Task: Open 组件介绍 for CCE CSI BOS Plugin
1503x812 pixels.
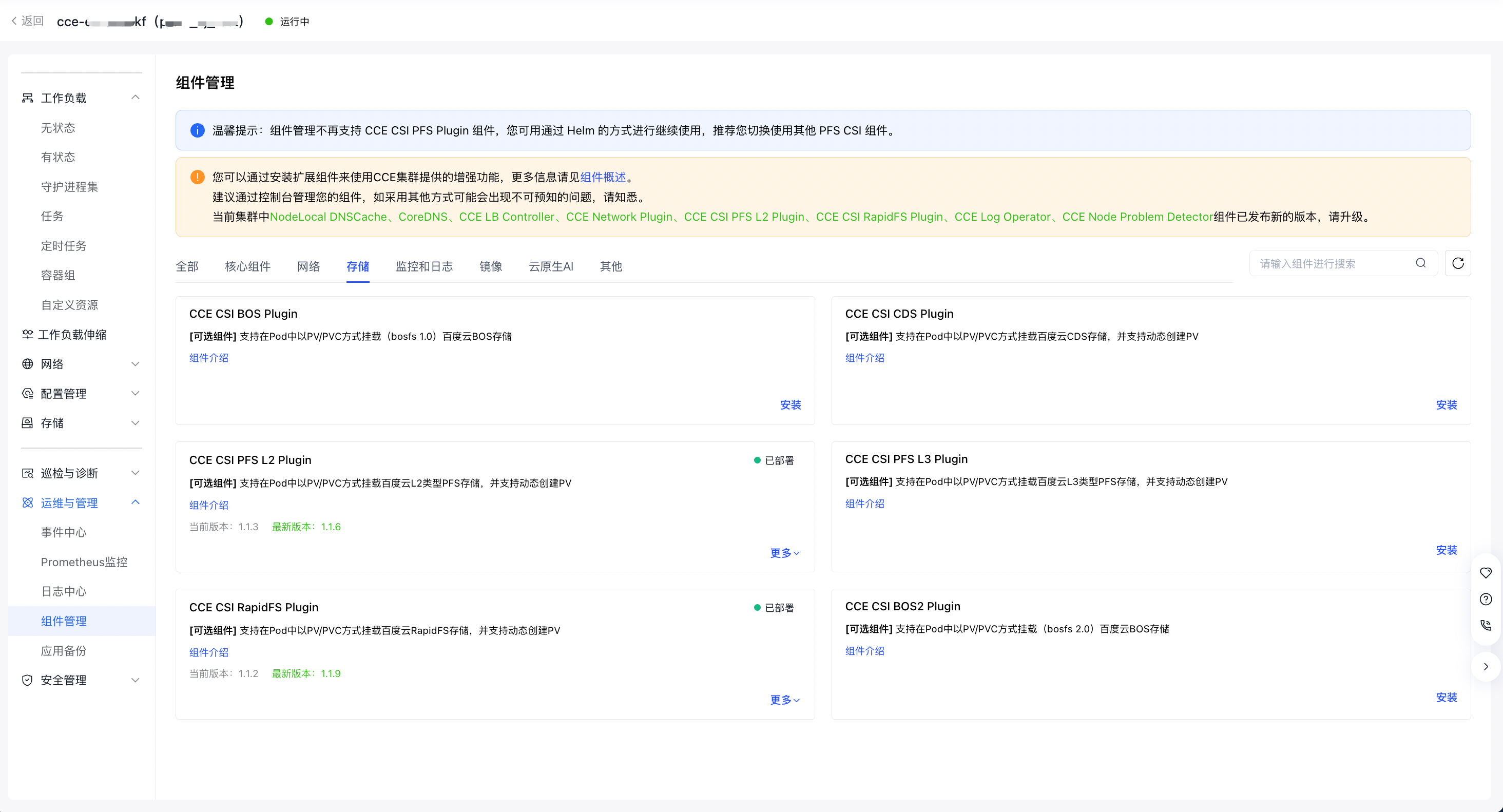Action: (x=209, y=358)
